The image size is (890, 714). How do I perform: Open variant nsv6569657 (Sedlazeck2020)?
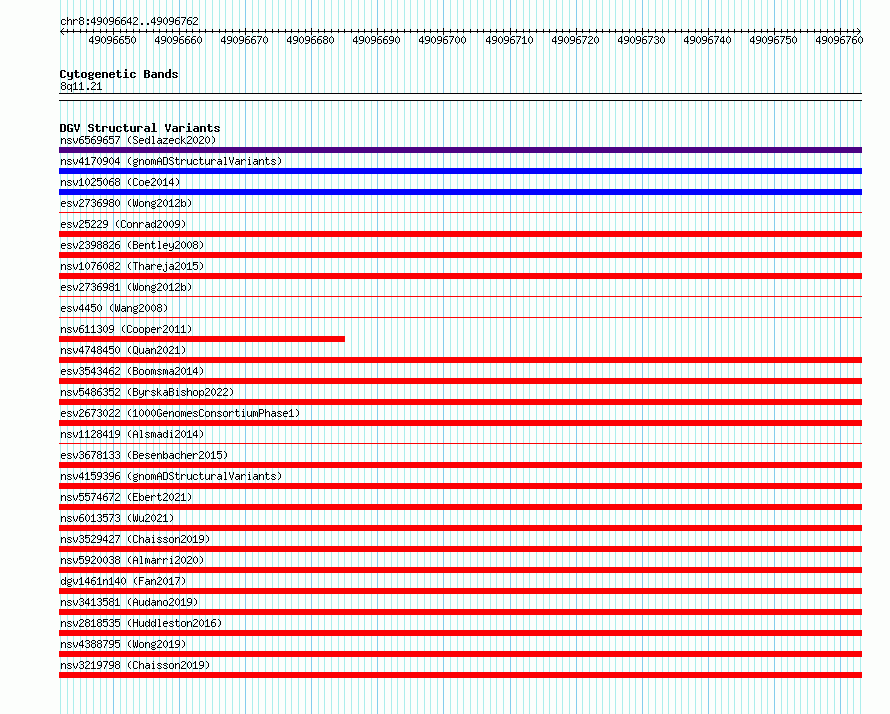pyautogui.click(x=138, y=140)
